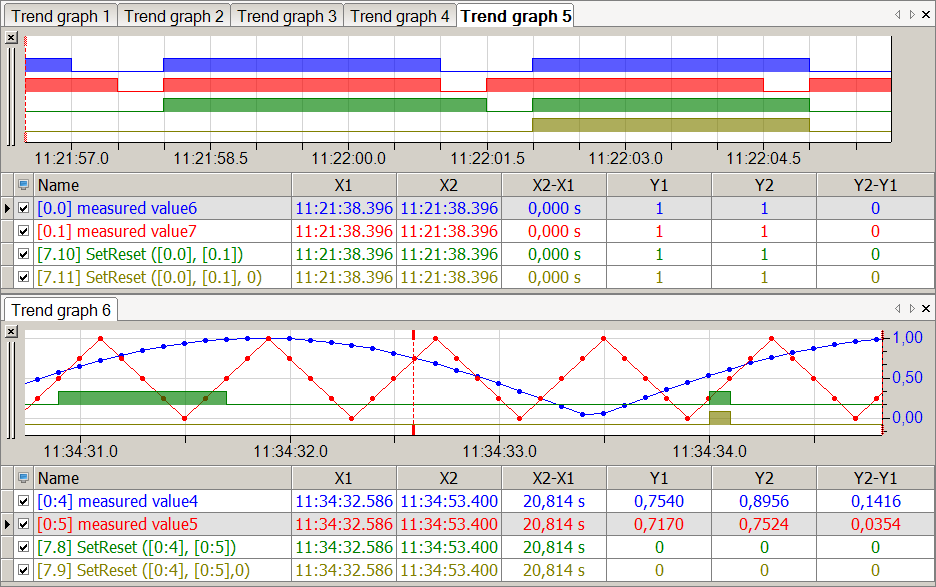Click the monitor icon in upper table header
936x587 pixels.
tap(24, 185)
